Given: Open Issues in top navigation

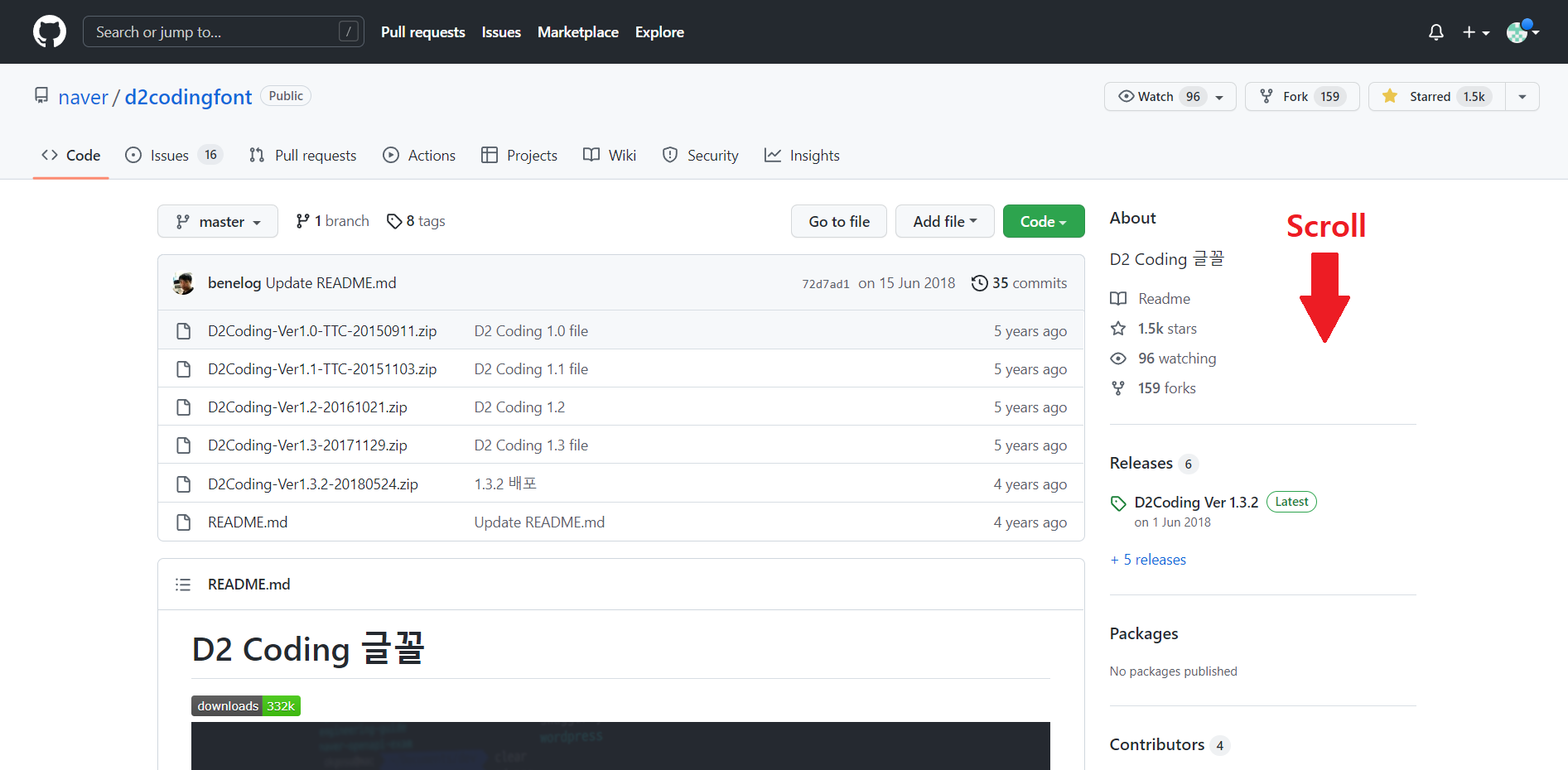Looking at the screenshot, I should tap(501, 32).
